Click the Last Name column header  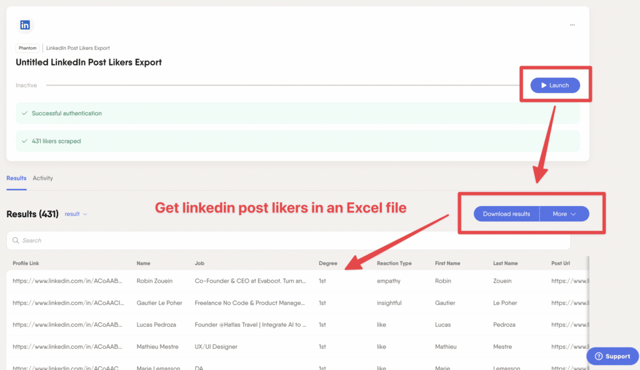pyautogui.click(x=505, y=264)
